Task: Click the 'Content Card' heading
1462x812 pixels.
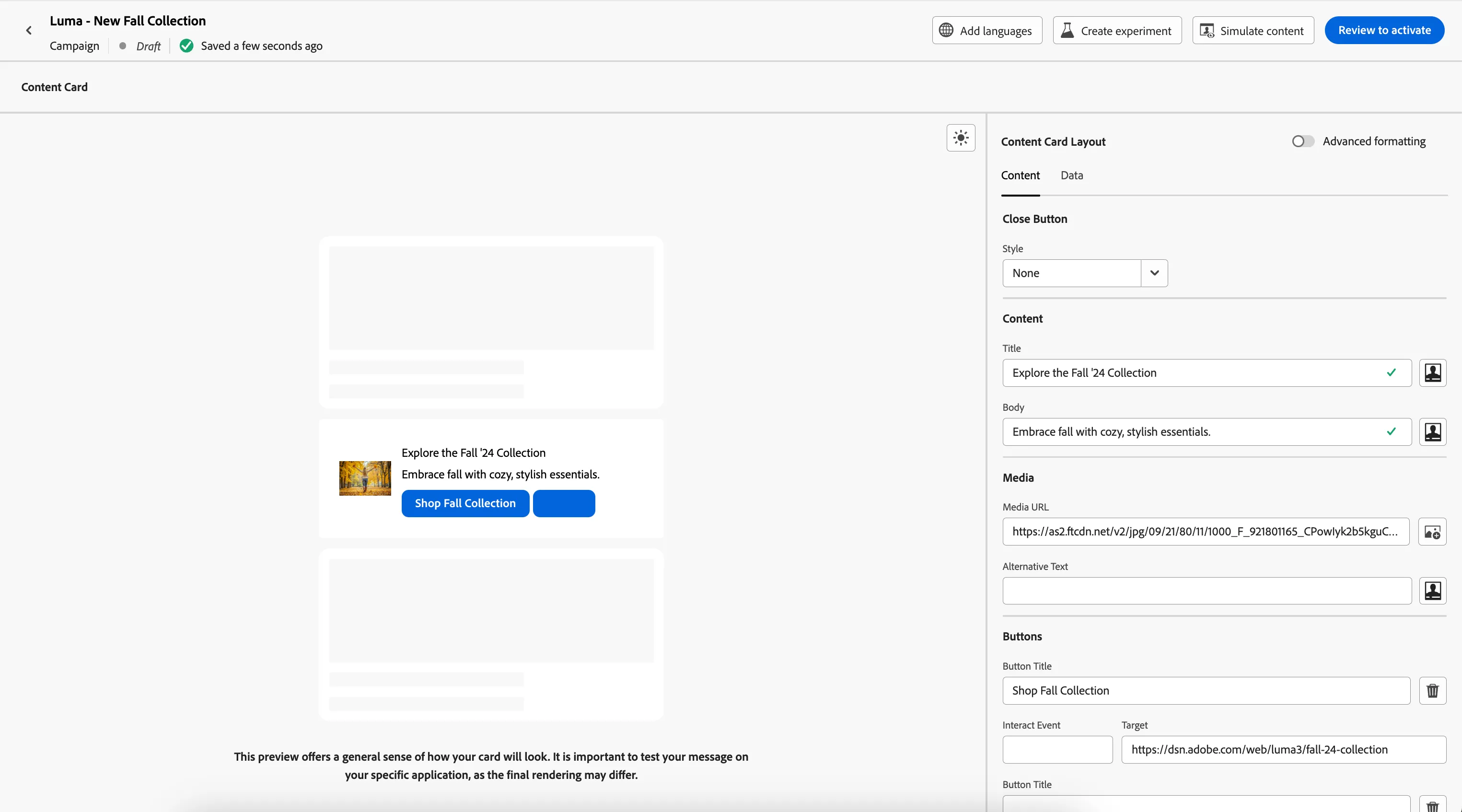Action: pos(55,87)
